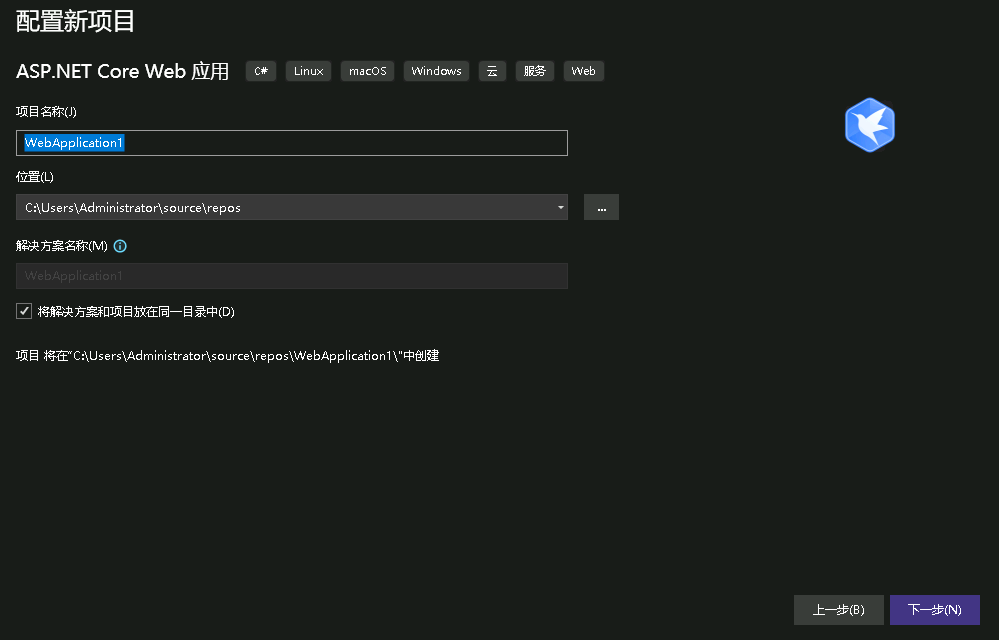Expand the 位置 dropdown arrow

(560, 208)
